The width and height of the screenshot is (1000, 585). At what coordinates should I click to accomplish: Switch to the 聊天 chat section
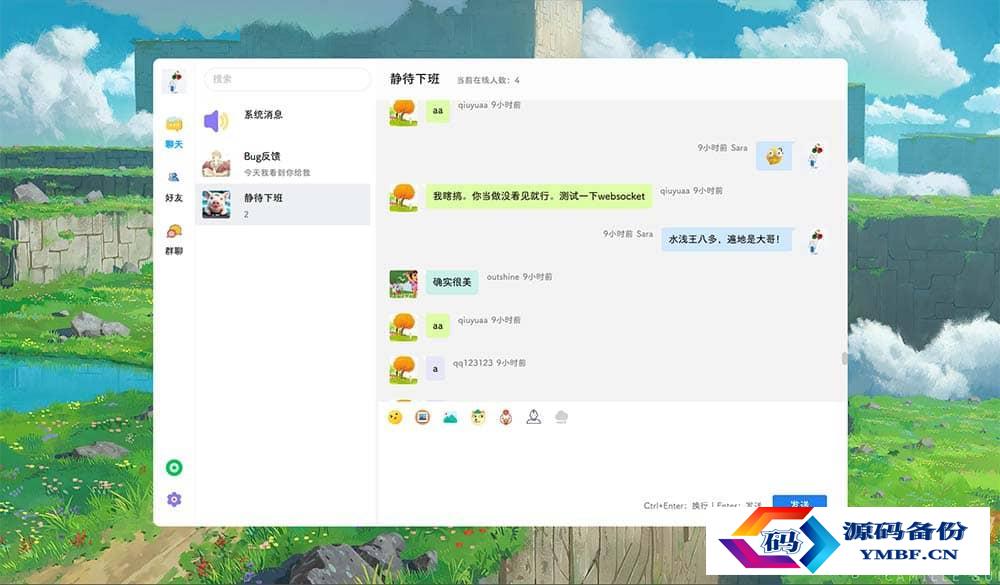[174, 133]
